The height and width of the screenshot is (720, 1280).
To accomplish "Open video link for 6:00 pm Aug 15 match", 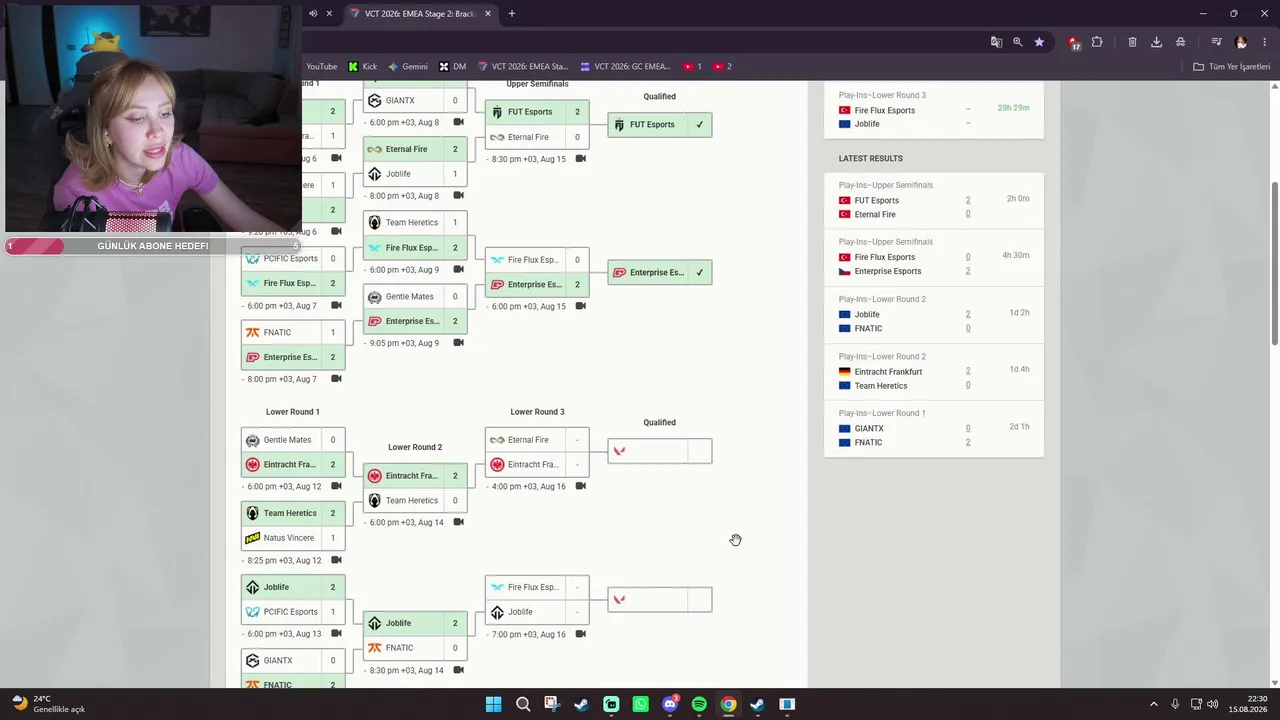I will click(x=581, y=306).
